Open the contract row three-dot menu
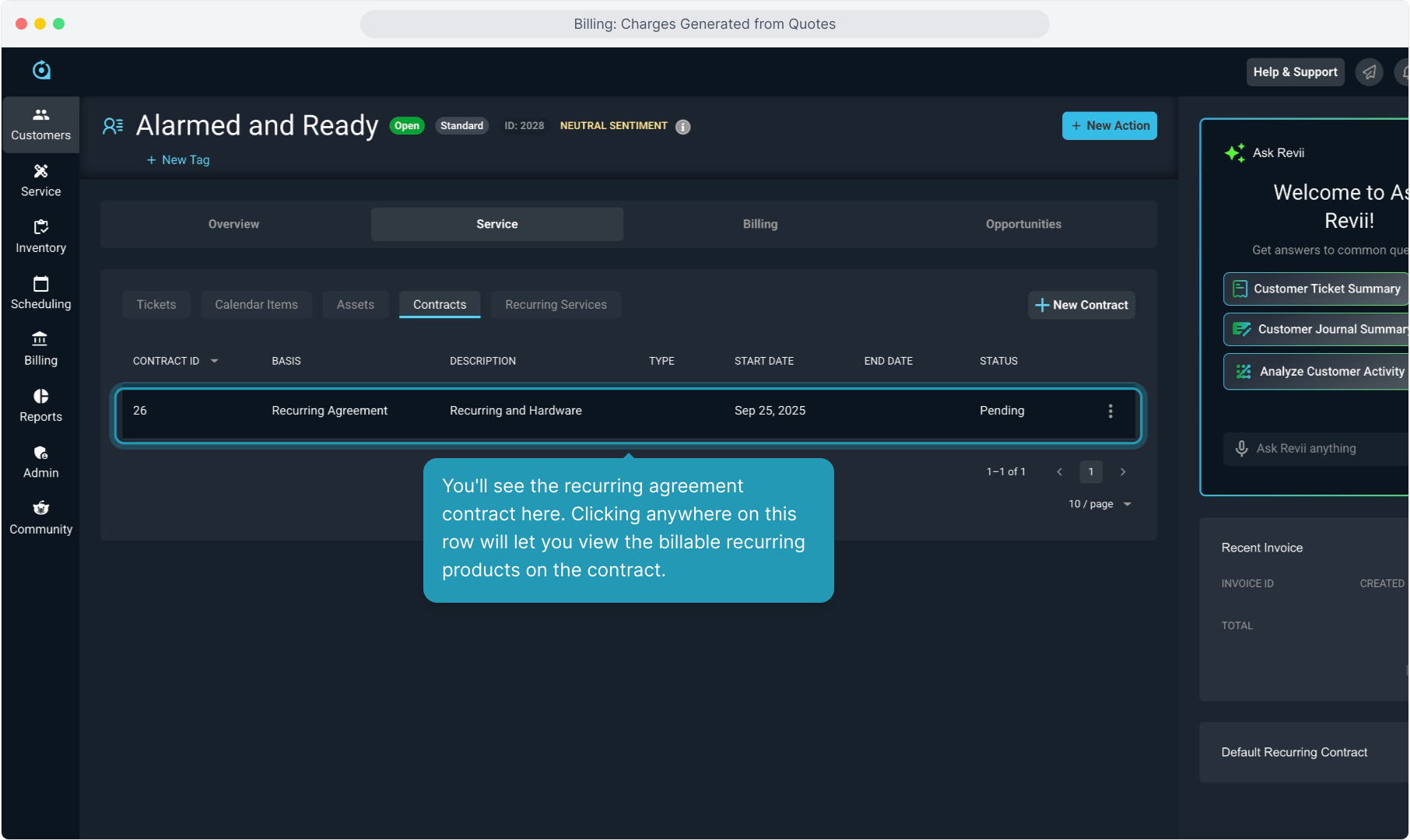Image resolution: width=1410 pixels, height=840 pixels. click(1110, 411)
